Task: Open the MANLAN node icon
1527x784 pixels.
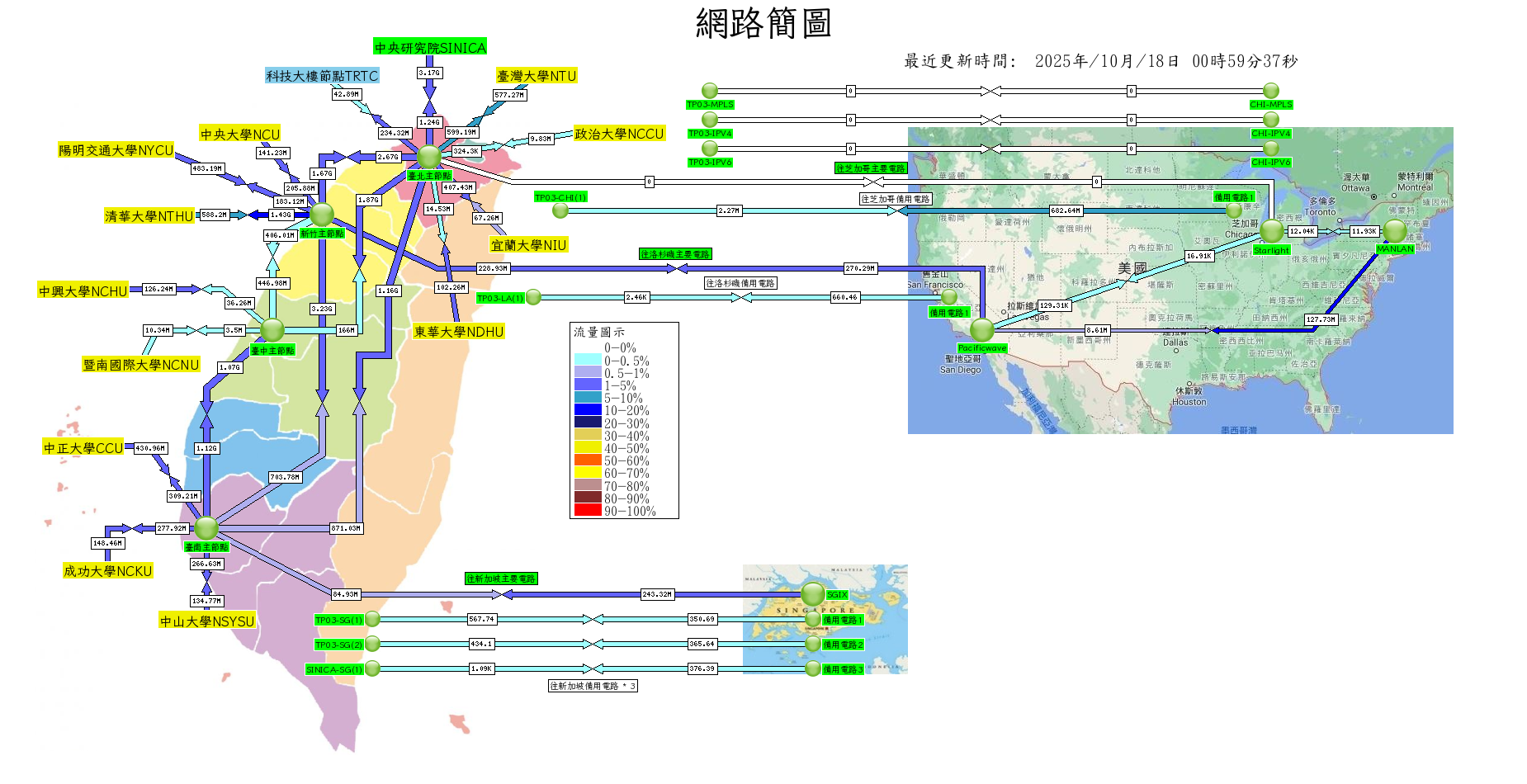Action: click(x=1395, y=231)
